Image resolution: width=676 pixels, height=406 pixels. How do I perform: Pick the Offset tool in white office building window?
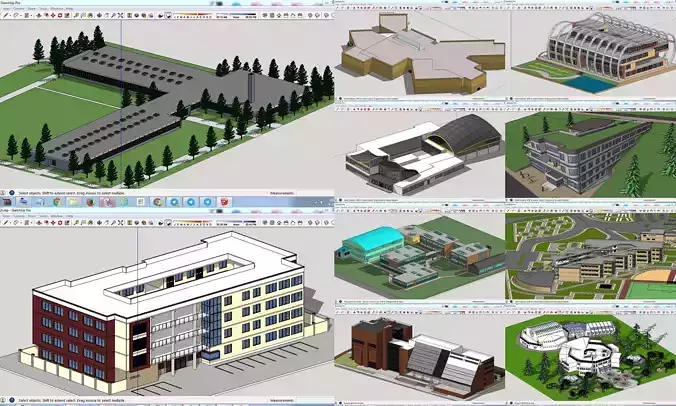pos(46,222)
